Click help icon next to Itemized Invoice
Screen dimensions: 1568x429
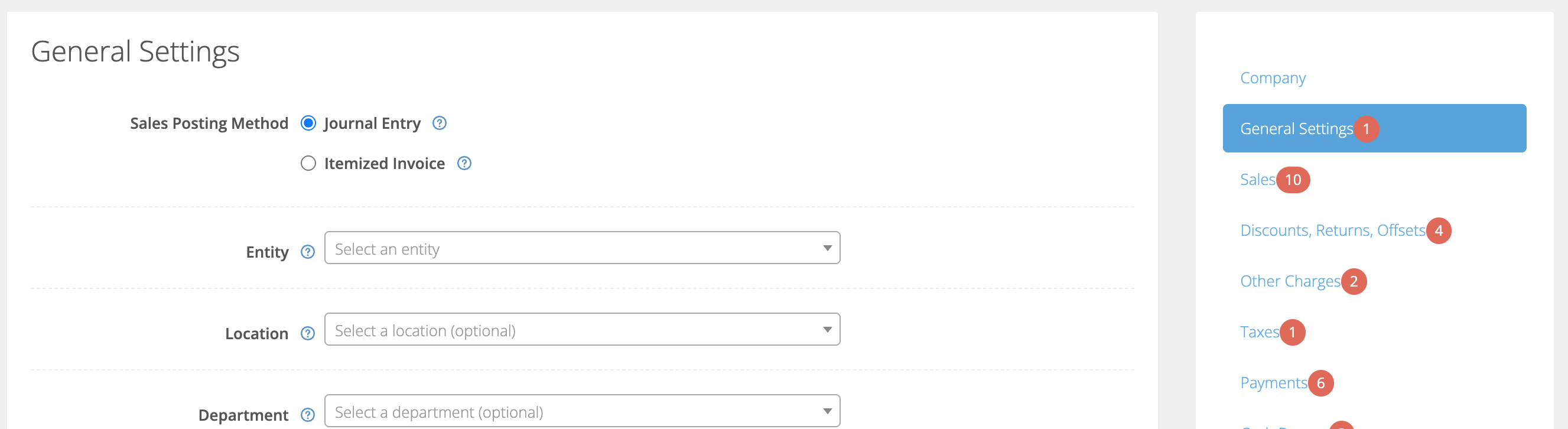coord(464,164)
